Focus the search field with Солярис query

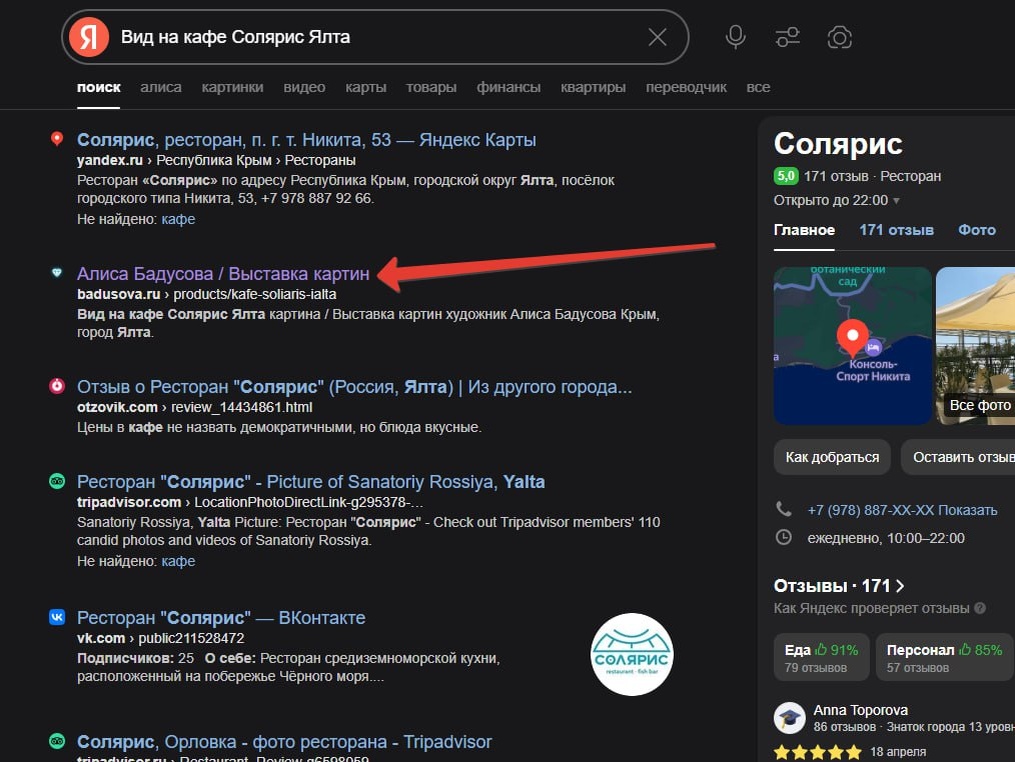(x=375, y=37)
